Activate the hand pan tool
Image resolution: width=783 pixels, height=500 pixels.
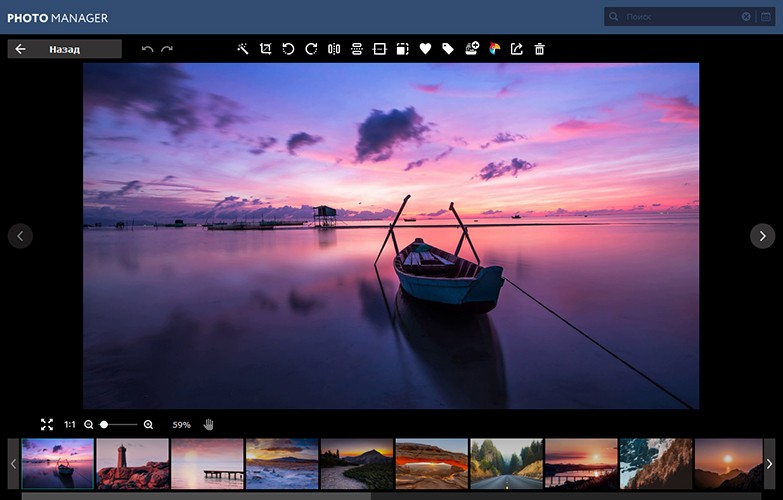209,425
